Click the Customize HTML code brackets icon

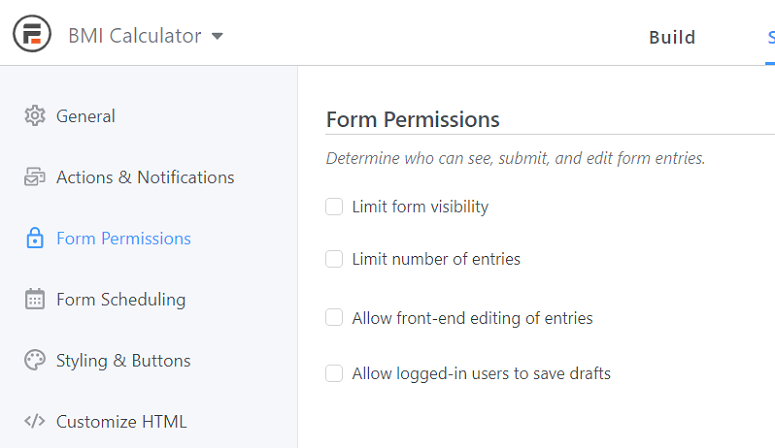[35, 421]
